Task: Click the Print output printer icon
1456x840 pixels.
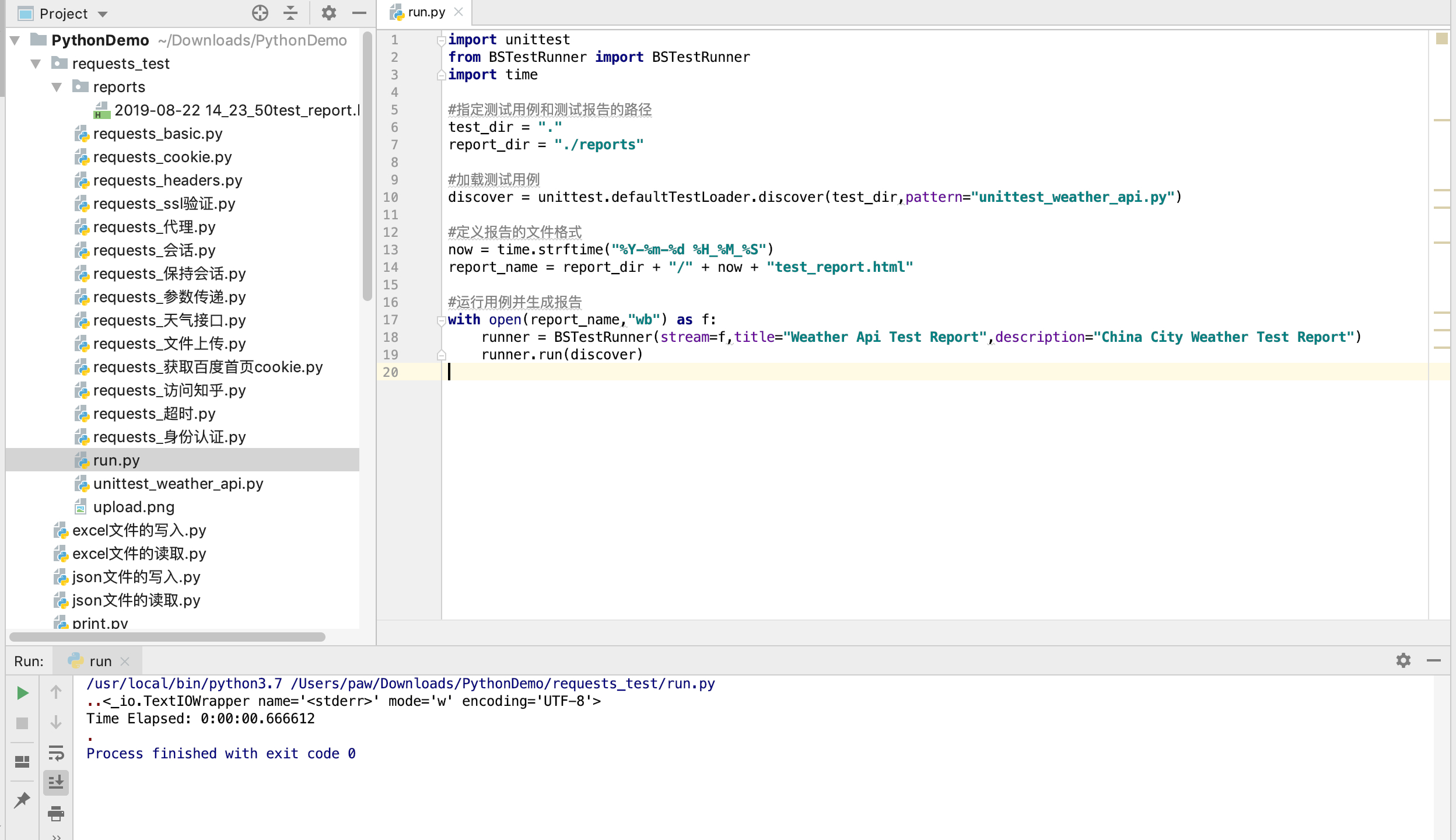Action: [56, 813]
